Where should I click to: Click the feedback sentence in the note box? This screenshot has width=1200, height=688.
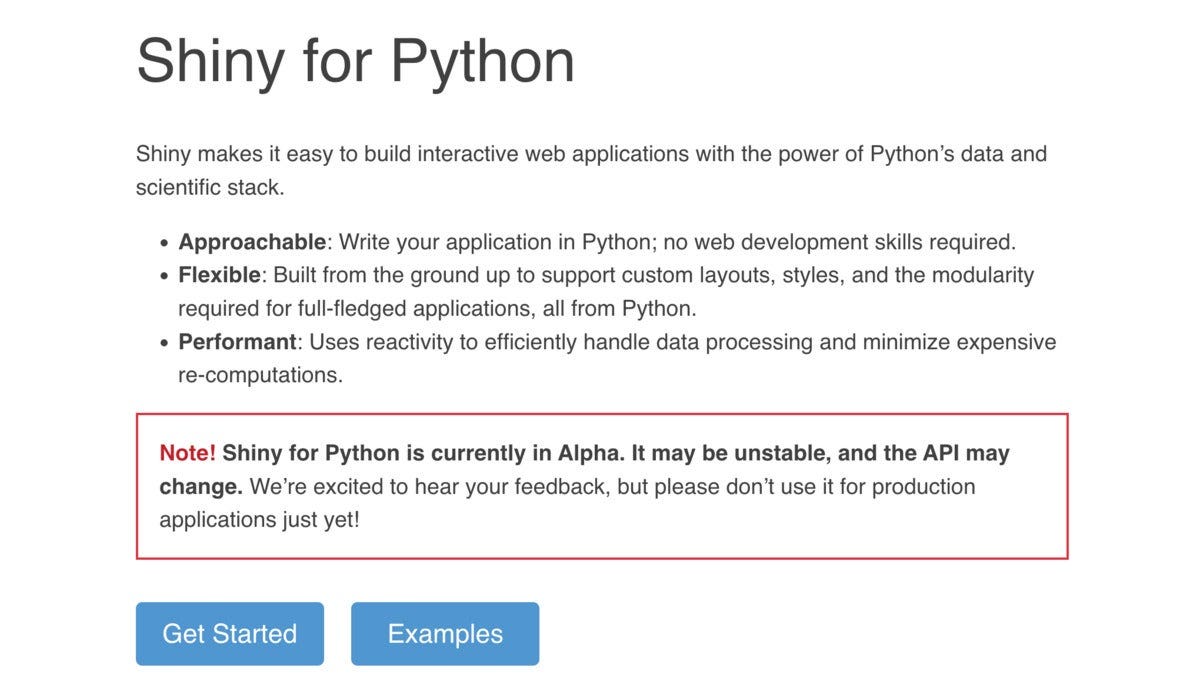(600, 487)
